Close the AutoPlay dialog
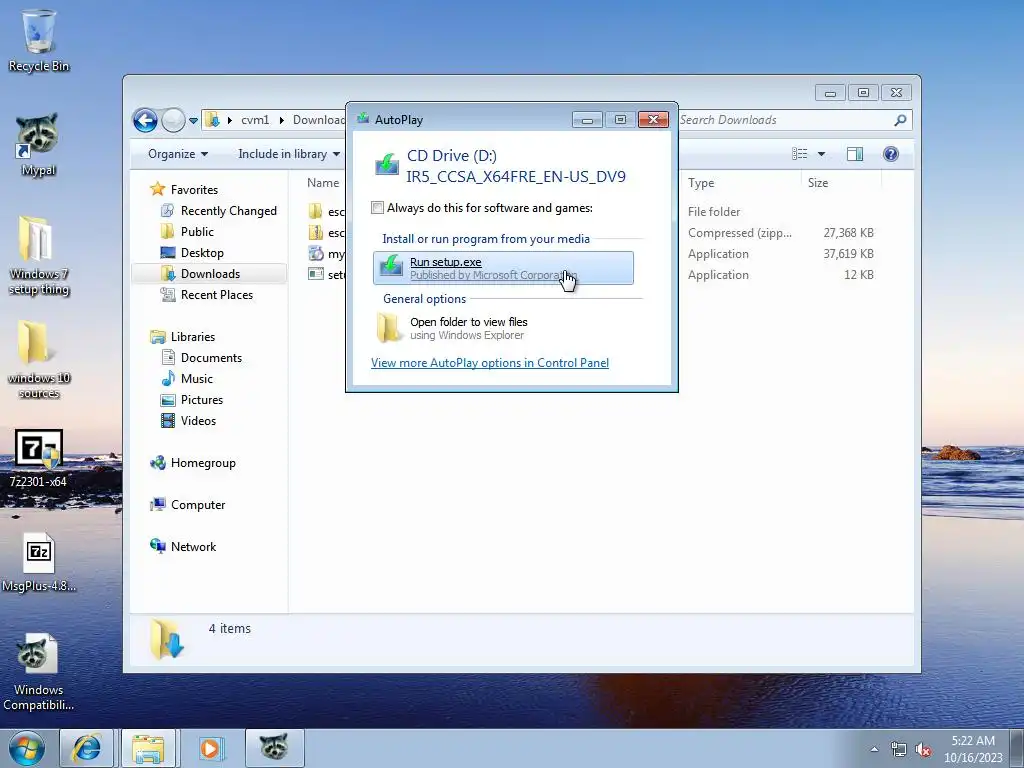Screen dimensions: 1024x768 click(x=653, y=120)
